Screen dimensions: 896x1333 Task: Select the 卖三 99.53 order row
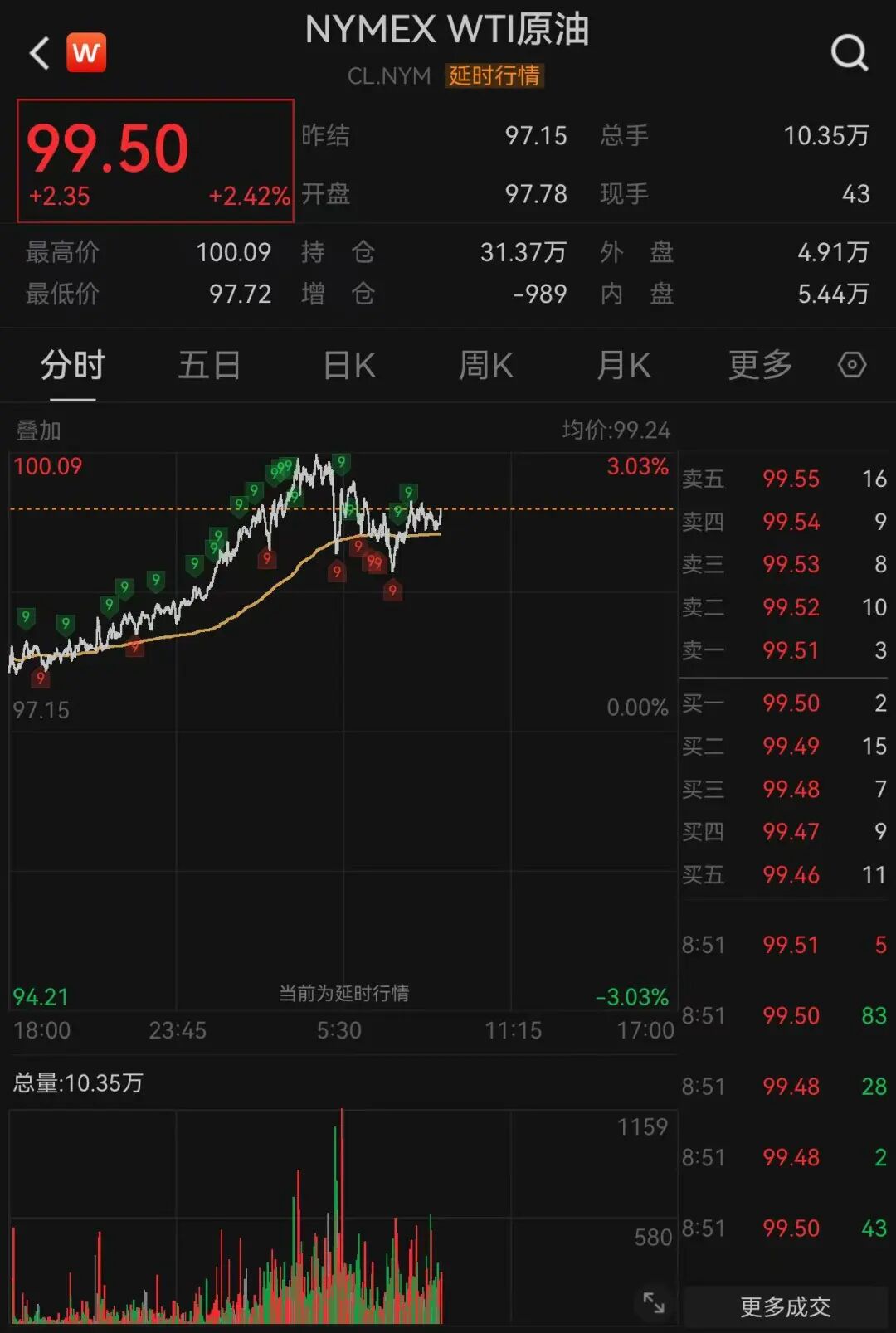[785, 564]
